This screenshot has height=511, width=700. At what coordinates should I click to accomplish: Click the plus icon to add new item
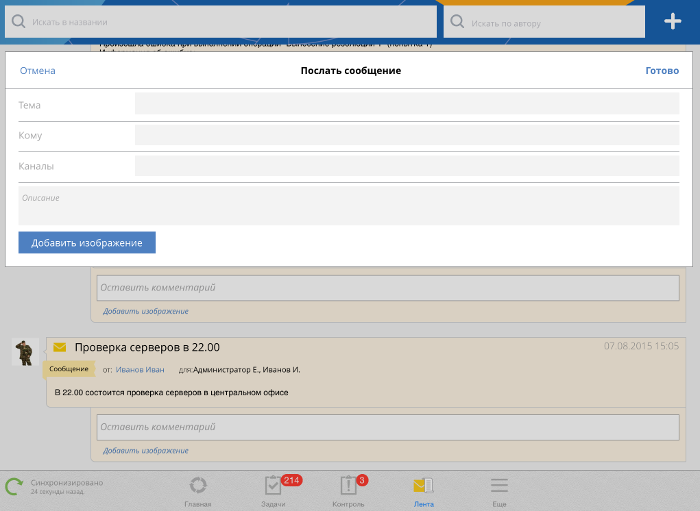click(x=672, y=21)
